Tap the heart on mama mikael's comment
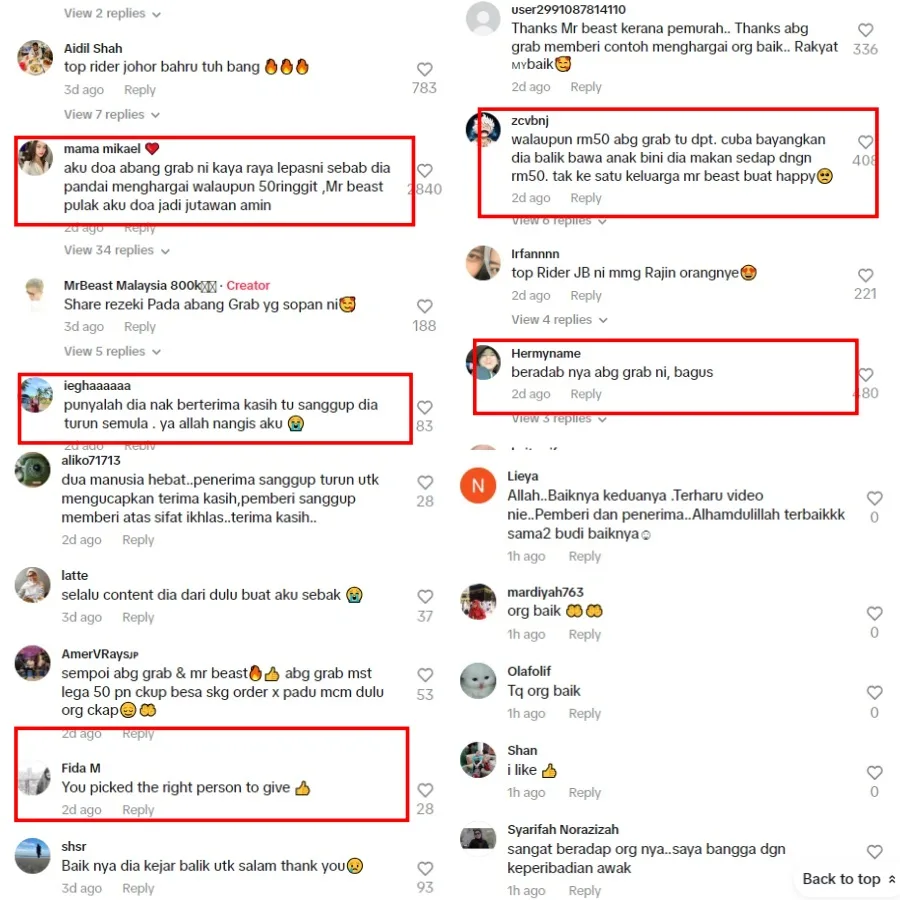The image size is (900, 900). [x=424, y=170]
